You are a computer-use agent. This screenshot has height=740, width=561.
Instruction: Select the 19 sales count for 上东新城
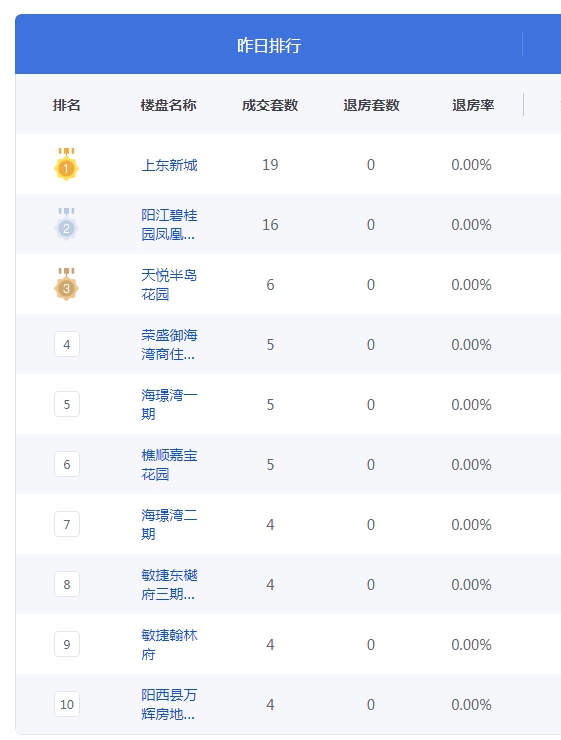tap(270, 165)
